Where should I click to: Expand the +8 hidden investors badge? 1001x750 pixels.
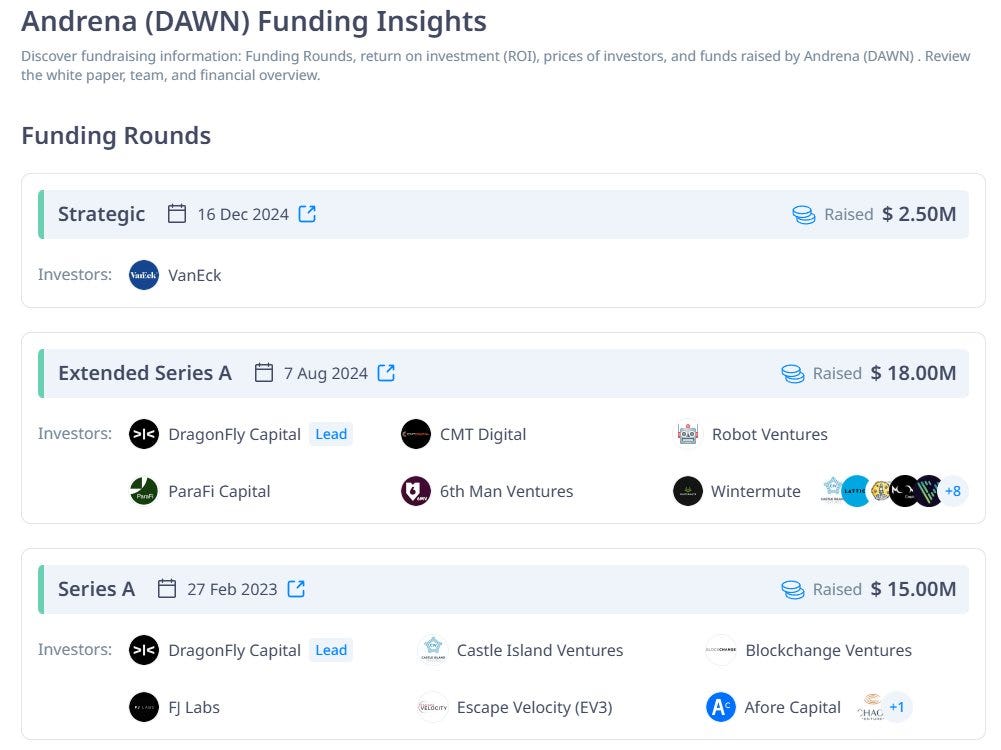(952, 491)
